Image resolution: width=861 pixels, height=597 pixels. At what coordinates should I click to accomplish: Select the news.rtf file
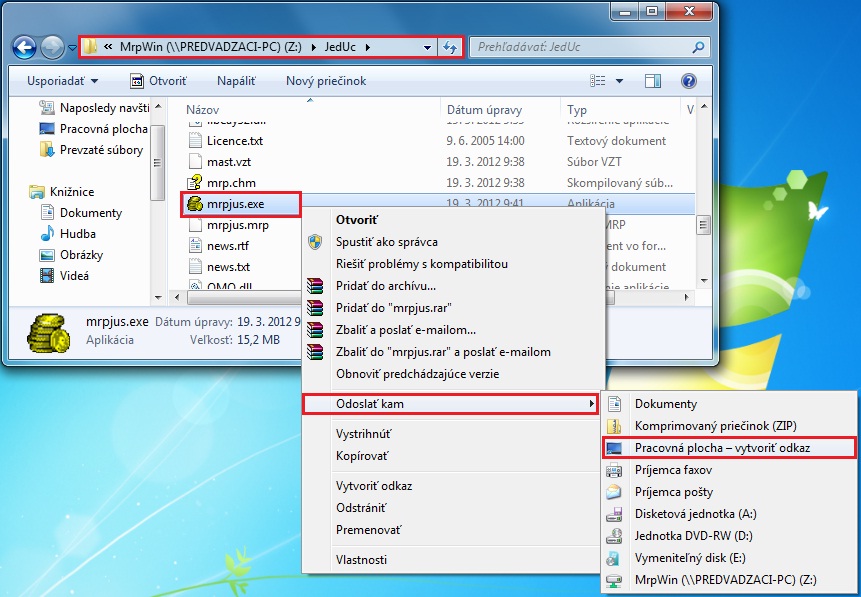tap(219, 246)
